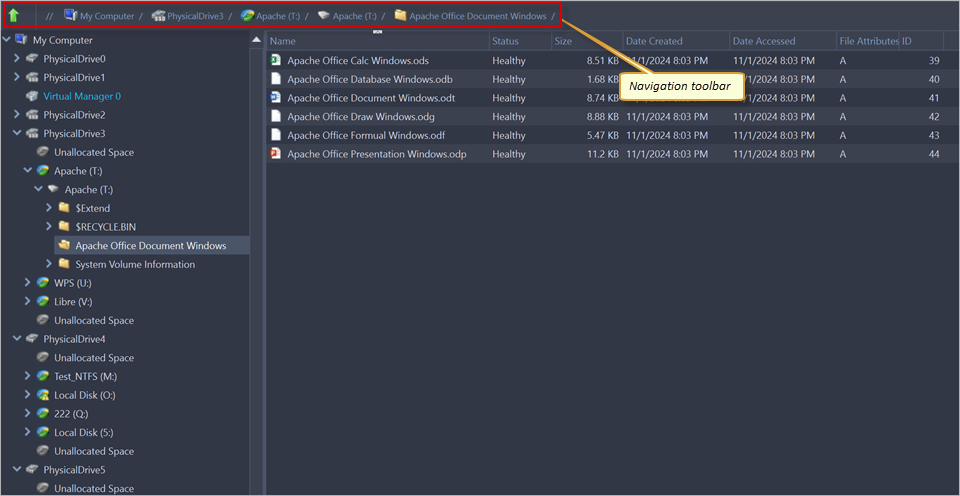Click the $RECYCLE.BIN folder icon
Viewport: 960px width, 496px height.
64,227
